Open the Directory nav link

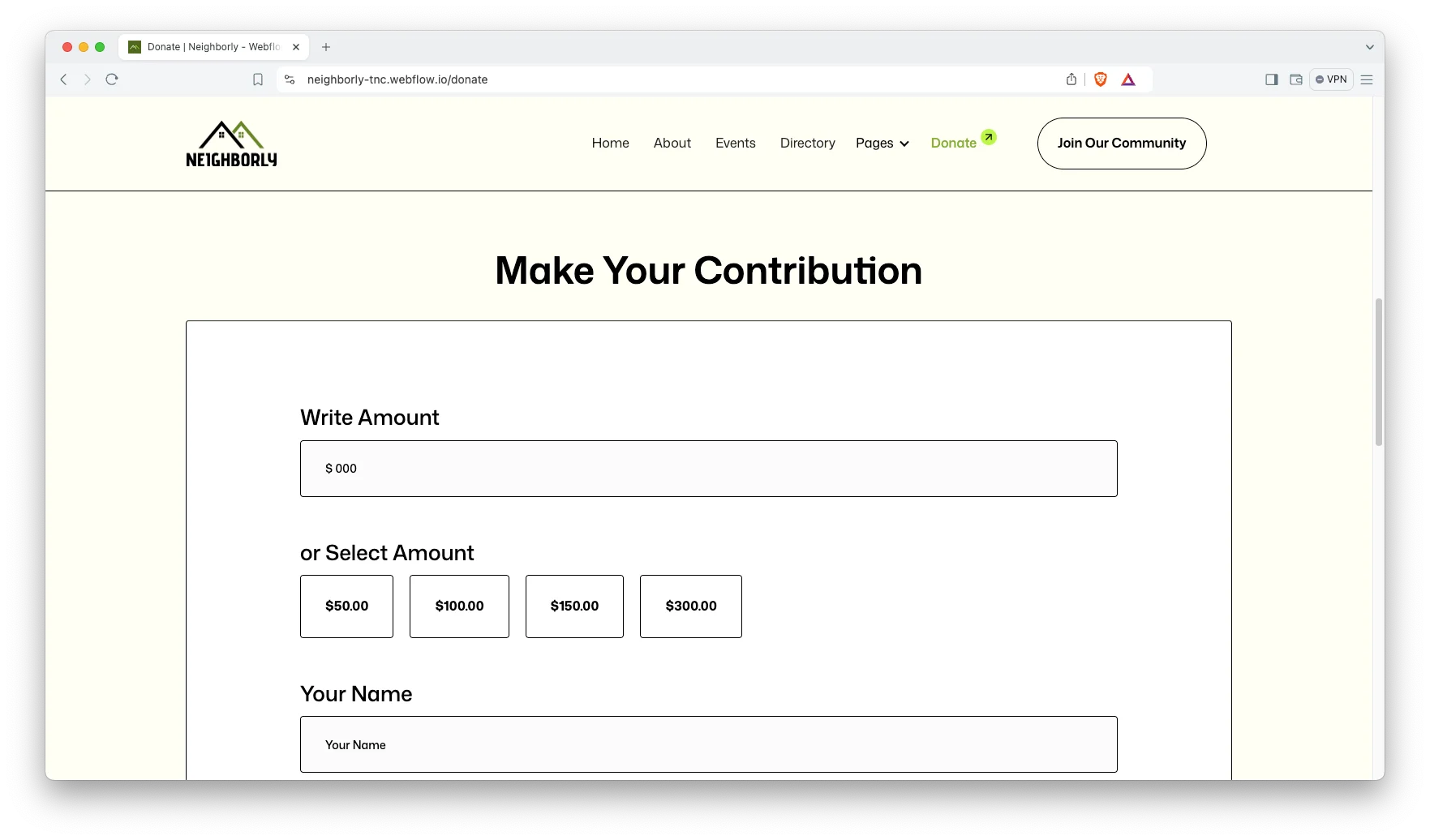tap(807, 144)
